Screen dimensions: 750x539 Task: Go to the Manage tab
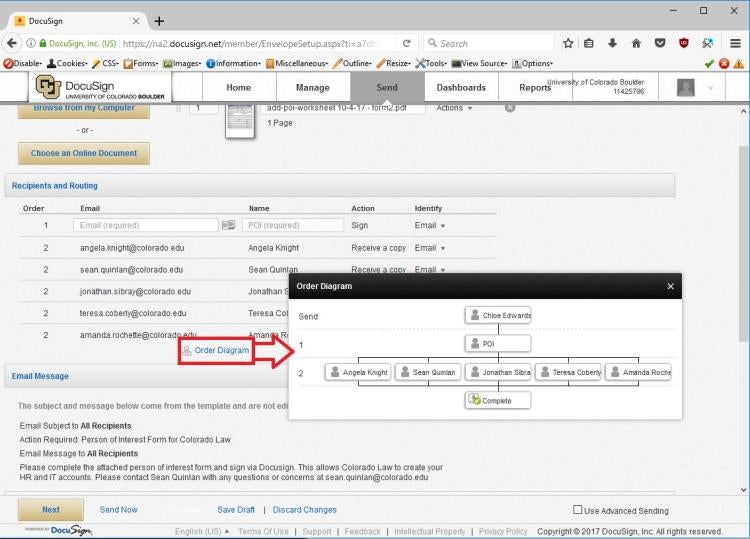point(313,88)
